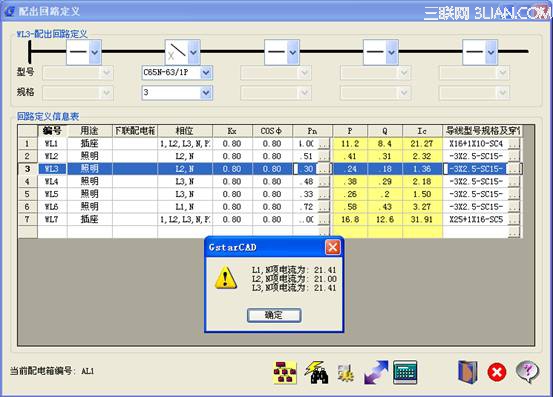Screen dimensions: 553x397
Task: Click wire spec browse button in WL7 row
Action: point(514,220)
